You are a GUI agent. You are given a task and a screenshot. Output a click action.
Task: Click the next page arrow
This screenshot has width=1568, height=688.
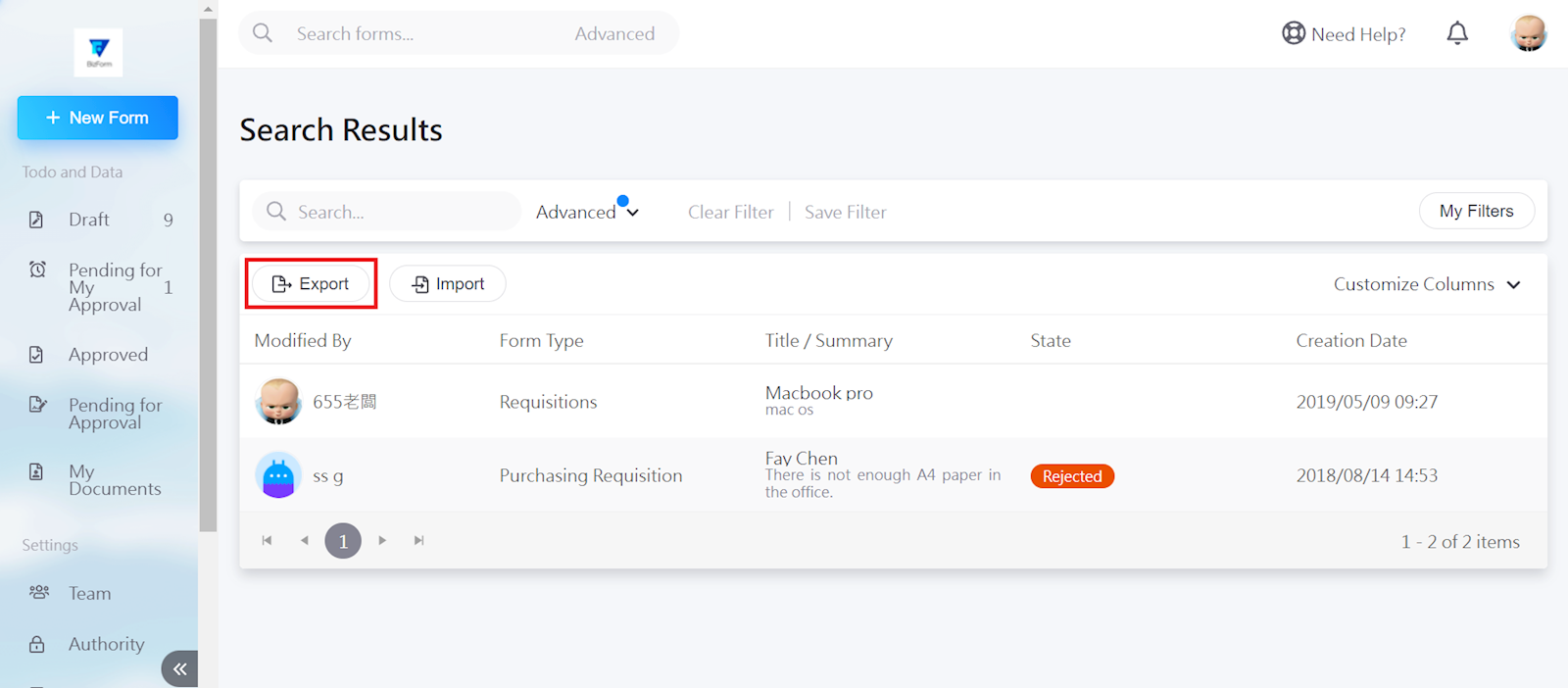tap(382, 541)
